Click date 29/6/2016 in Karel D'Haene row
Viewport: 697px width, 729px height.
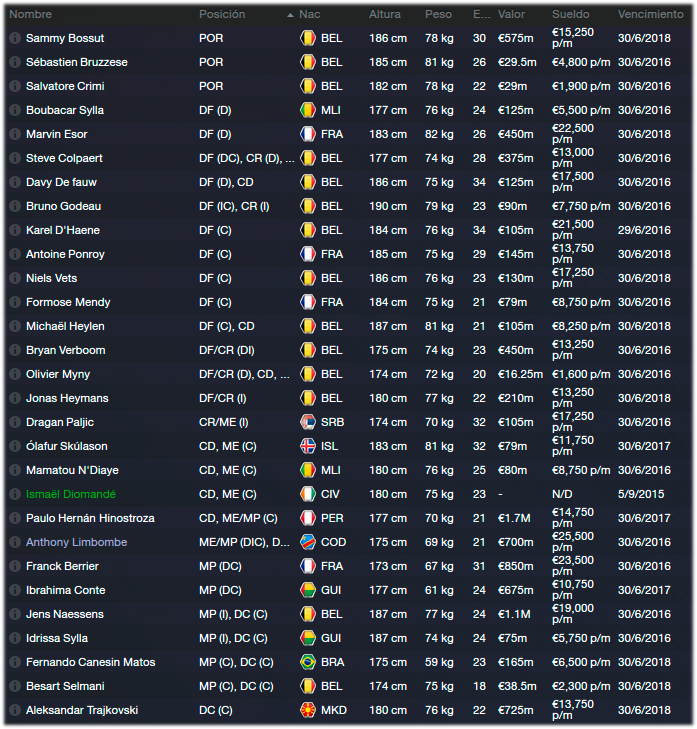[644, 230]
